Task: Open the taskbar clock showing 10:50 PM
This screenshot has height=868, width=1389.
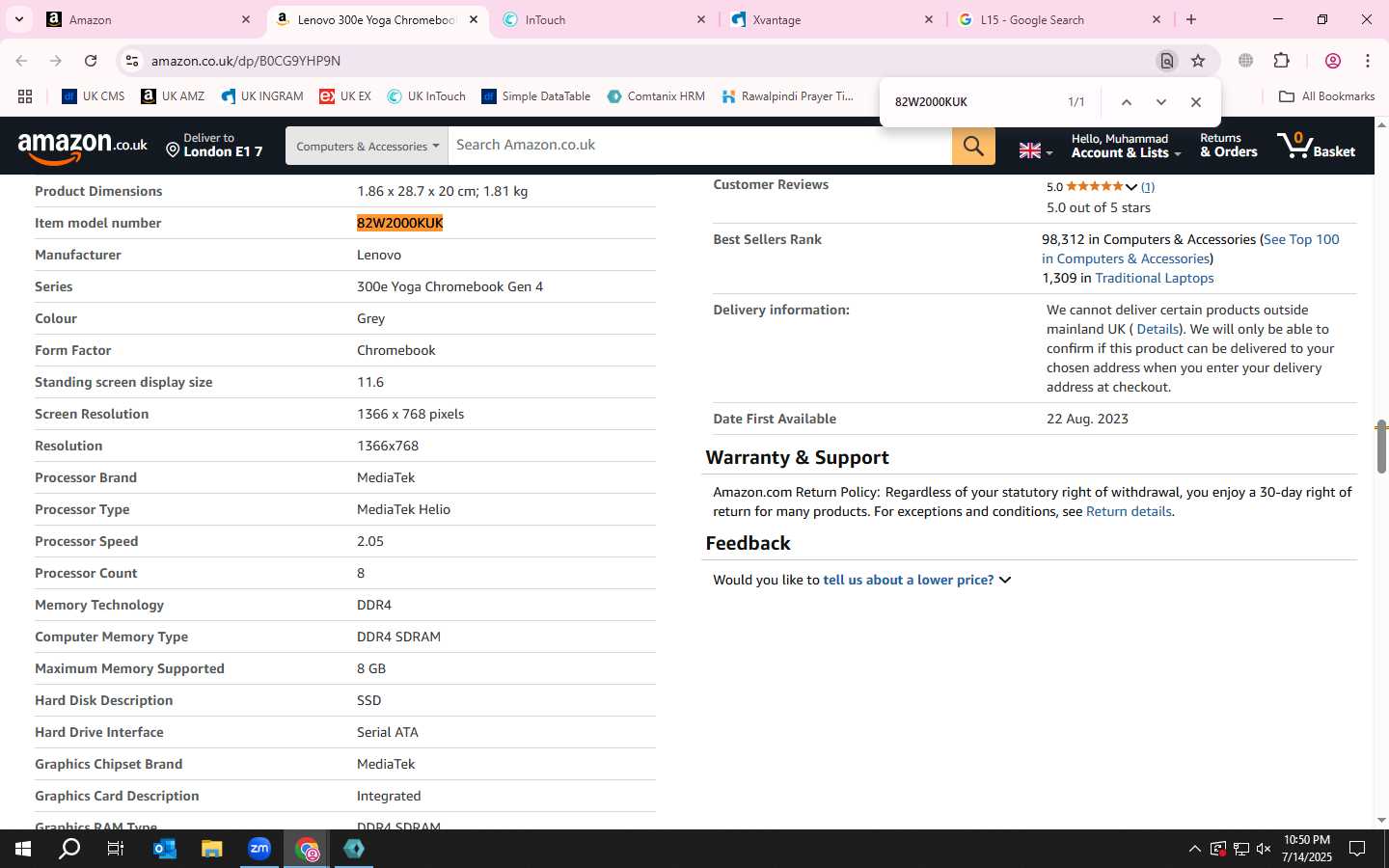Action: (x=1307, y=849)
